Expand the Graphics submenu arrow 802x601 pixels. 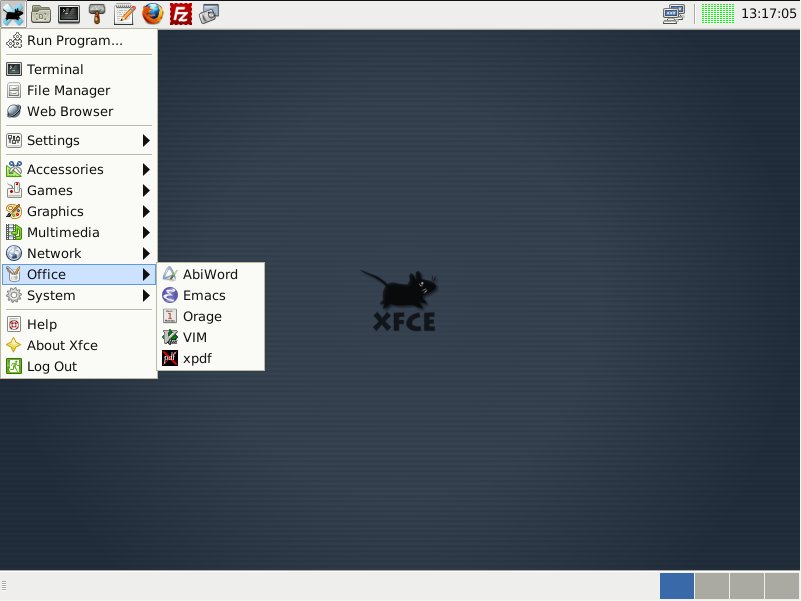click(x=146, y=211)
